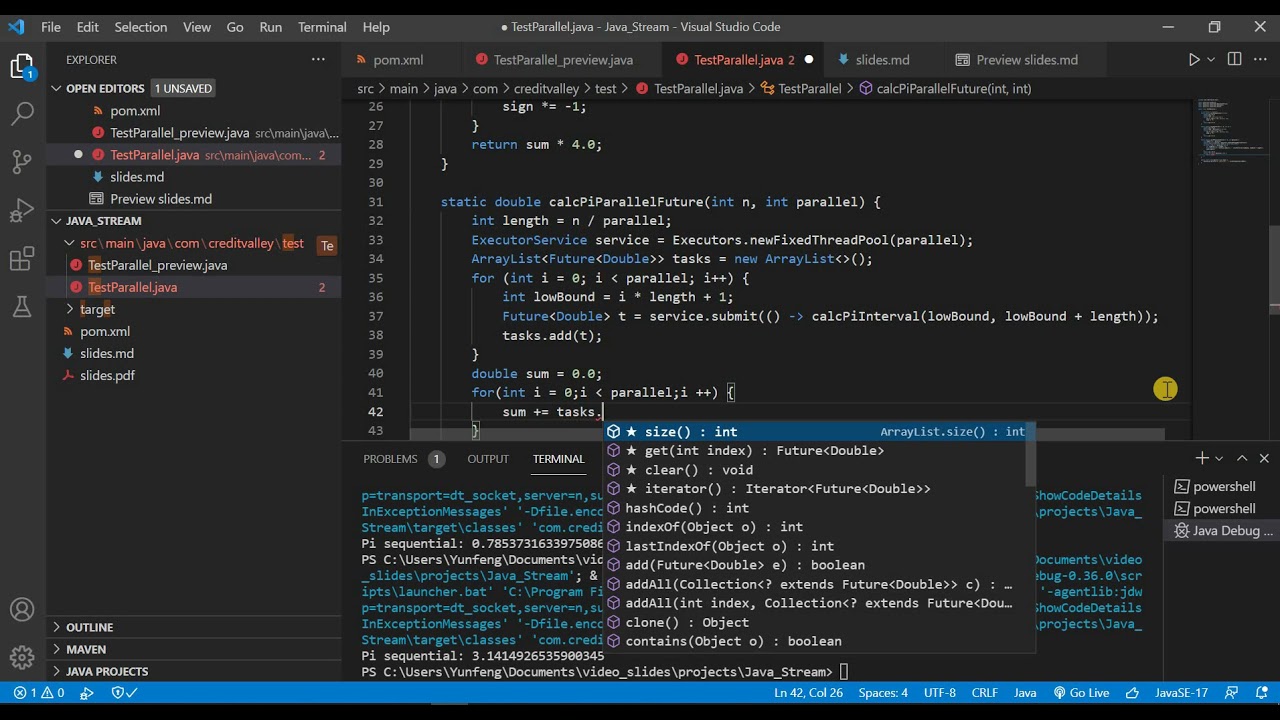Open the Terminal menu
This screenshot has height=720, width=1280.
tap(322, 27)
